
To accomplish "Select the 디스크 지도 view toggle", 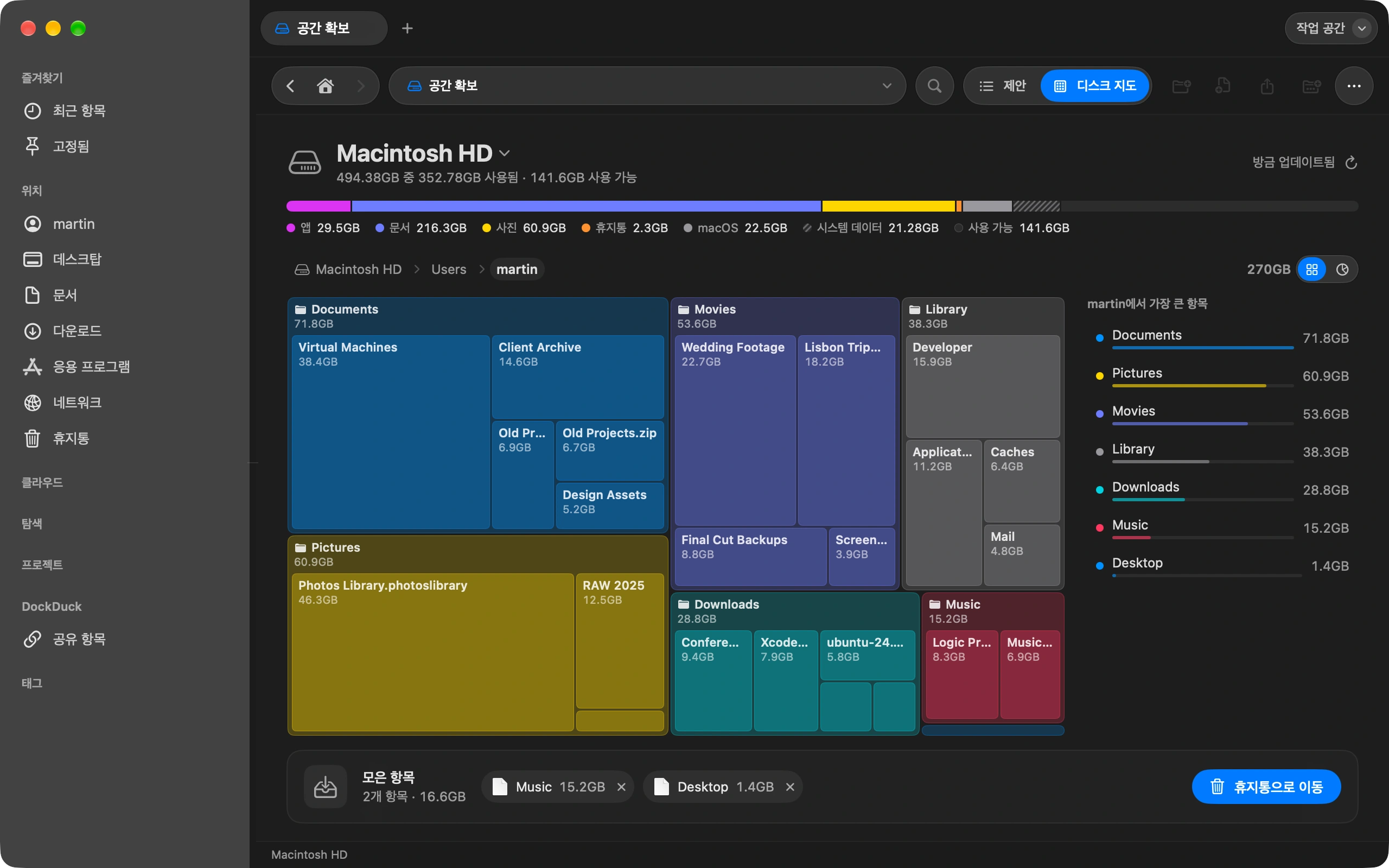I will pyautogui.click(x=1094, y=86).
